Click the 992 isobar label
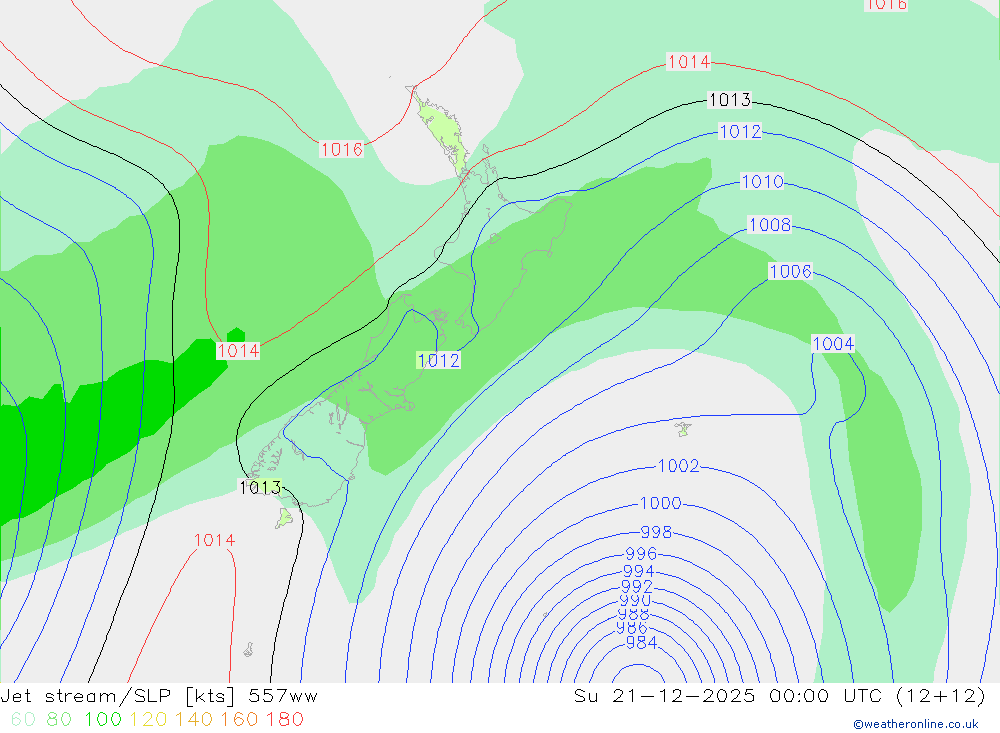The image size is (1000, 733). click(636, 586)
